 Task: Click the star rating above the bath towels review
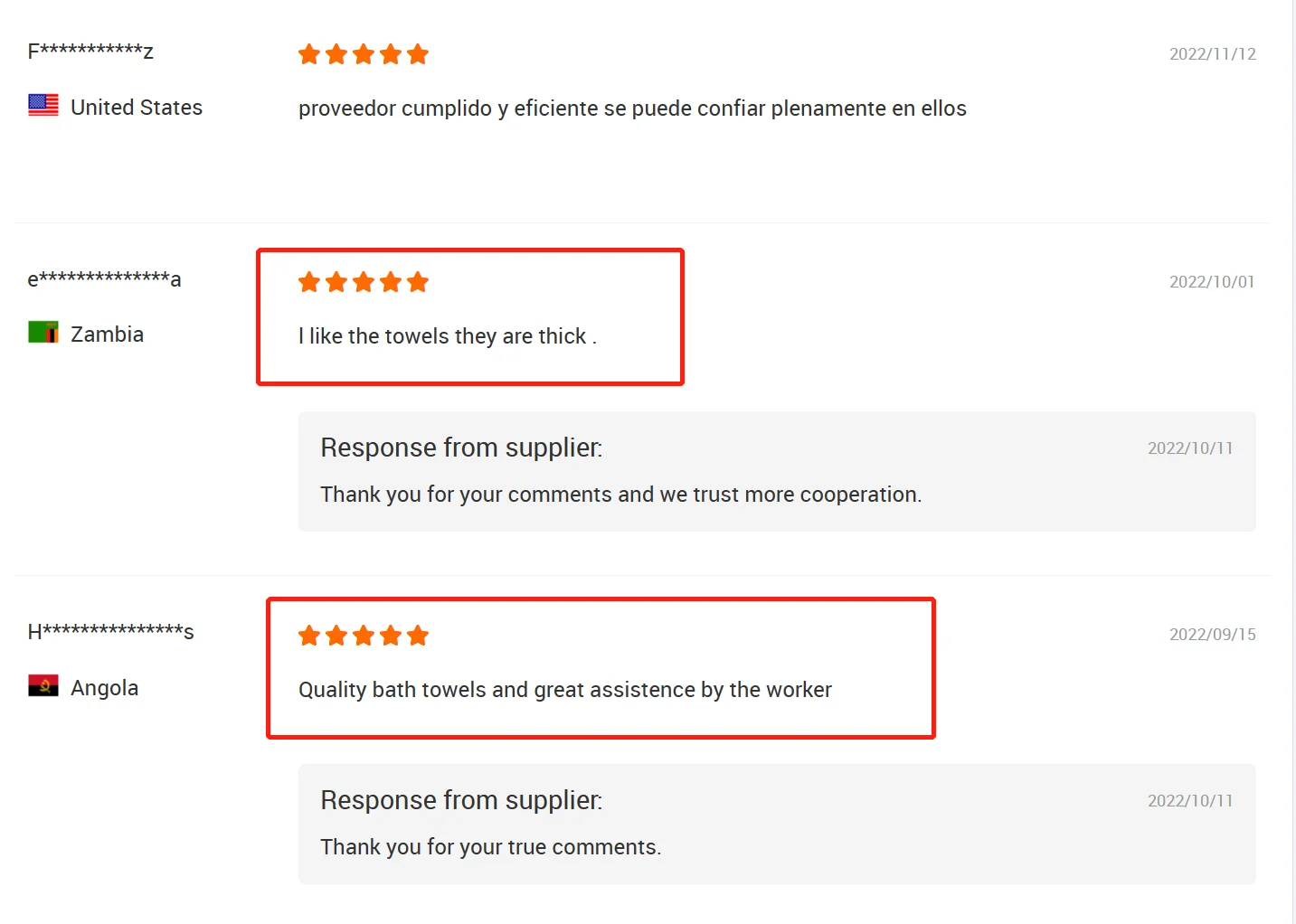coord(364,636)
